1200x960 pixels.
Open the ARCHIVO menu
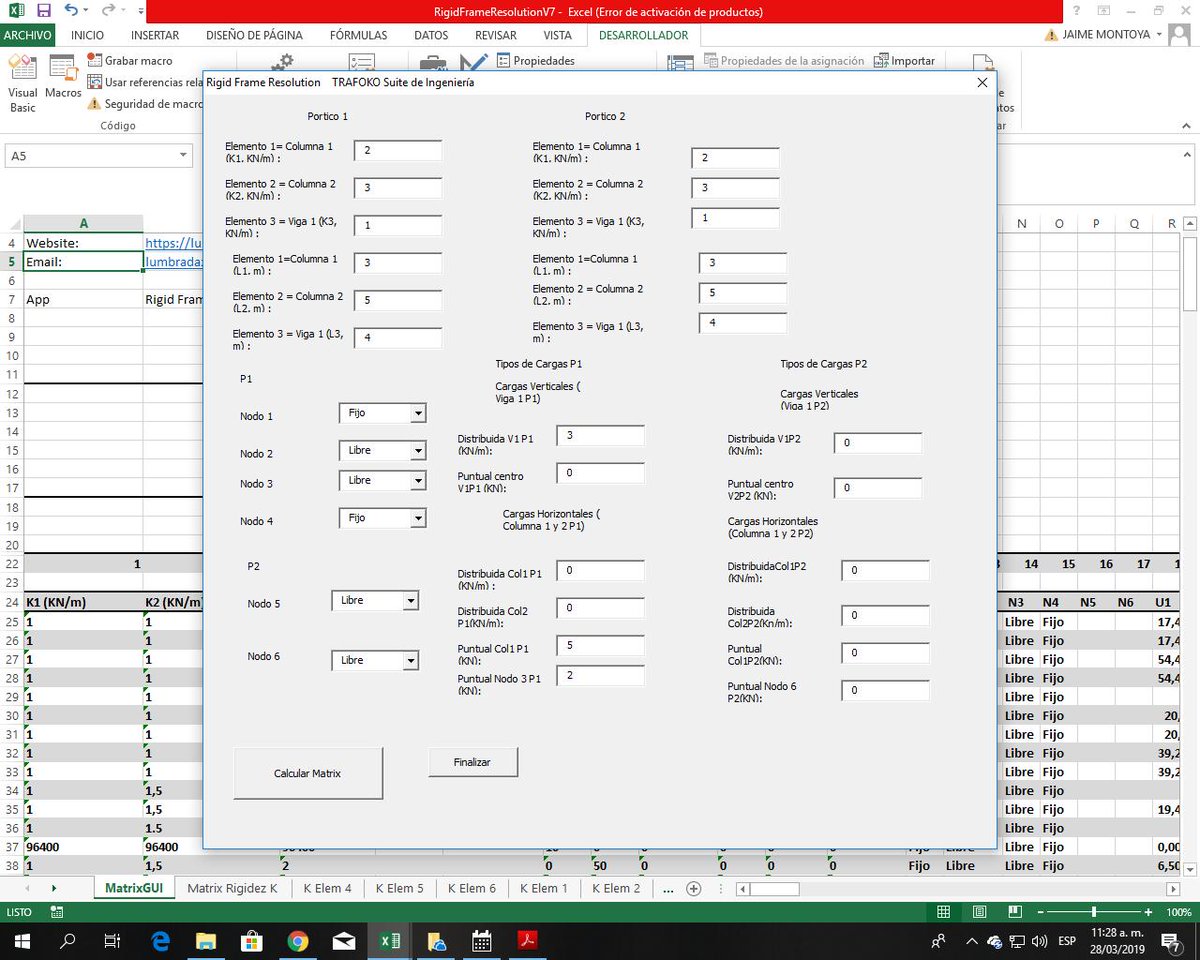pyautogui.click(x=28, y=35)
